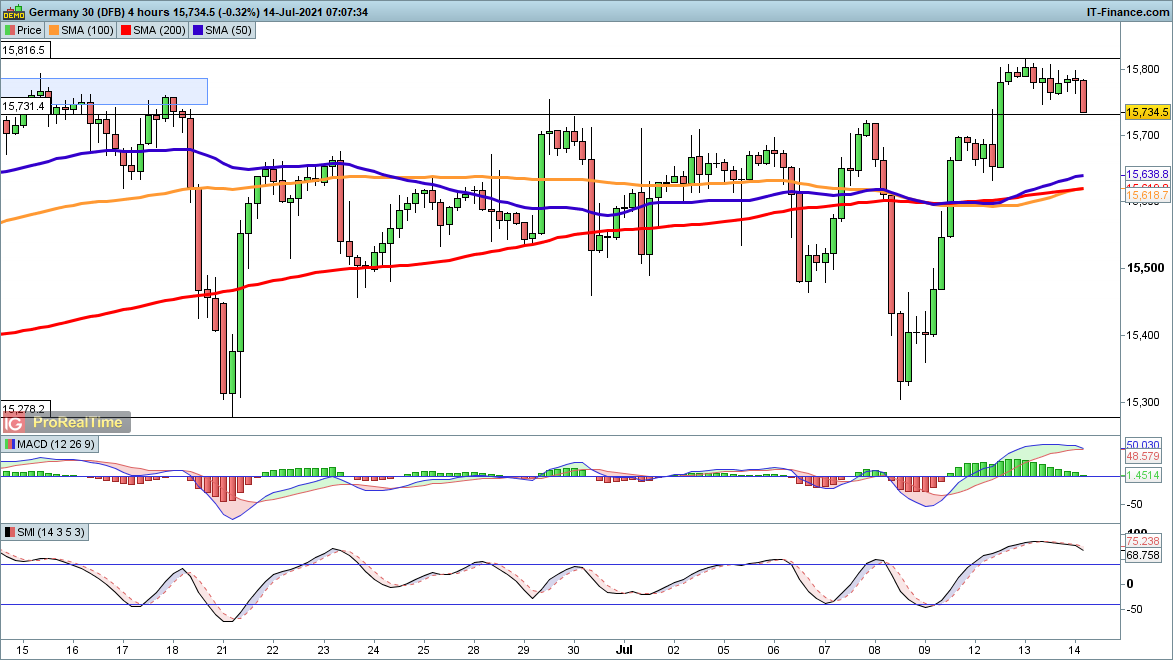Screen dimensions: 1173x660
Task: Select the blue shaded rectangle zone on the chart
Action: (104, 91)
